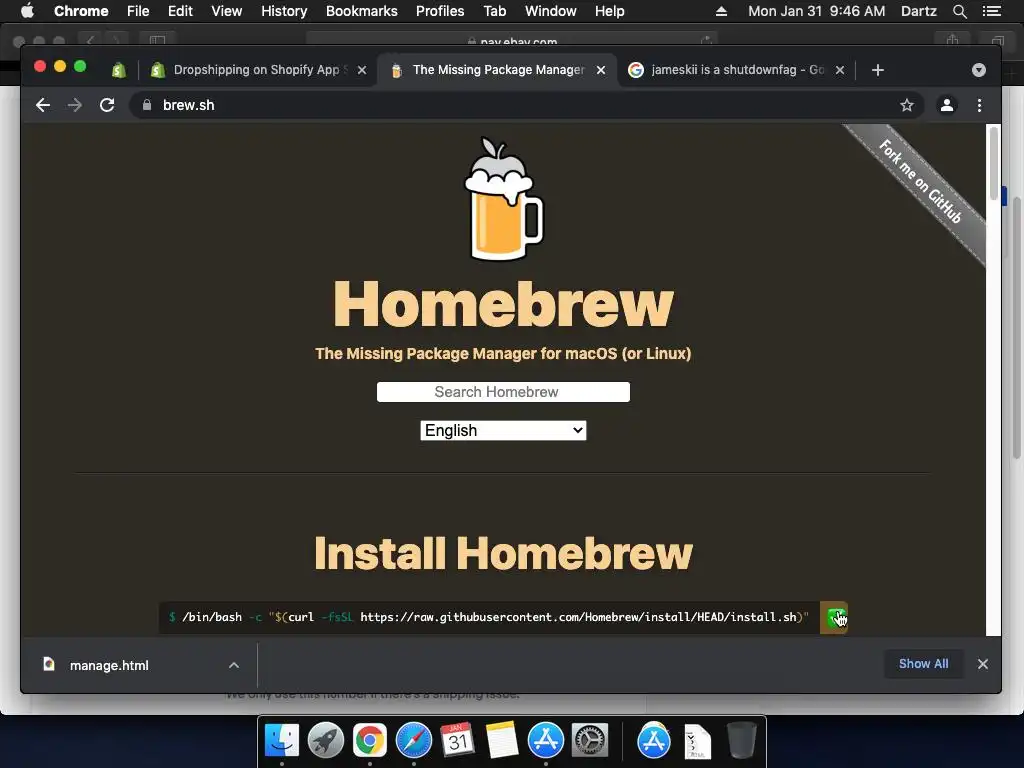Open App Store icon beside document
Viewport: 1024px width, 768px height.
point(654,741)
